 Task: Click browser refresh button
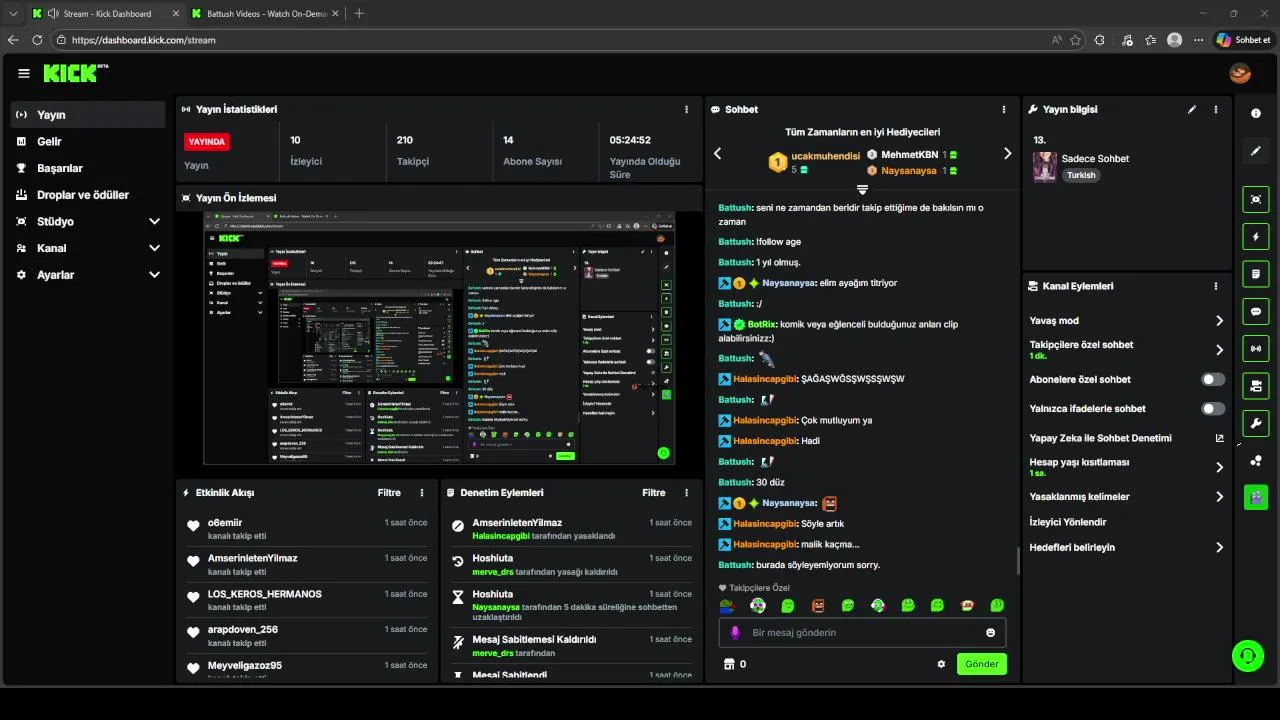[37, 40]
